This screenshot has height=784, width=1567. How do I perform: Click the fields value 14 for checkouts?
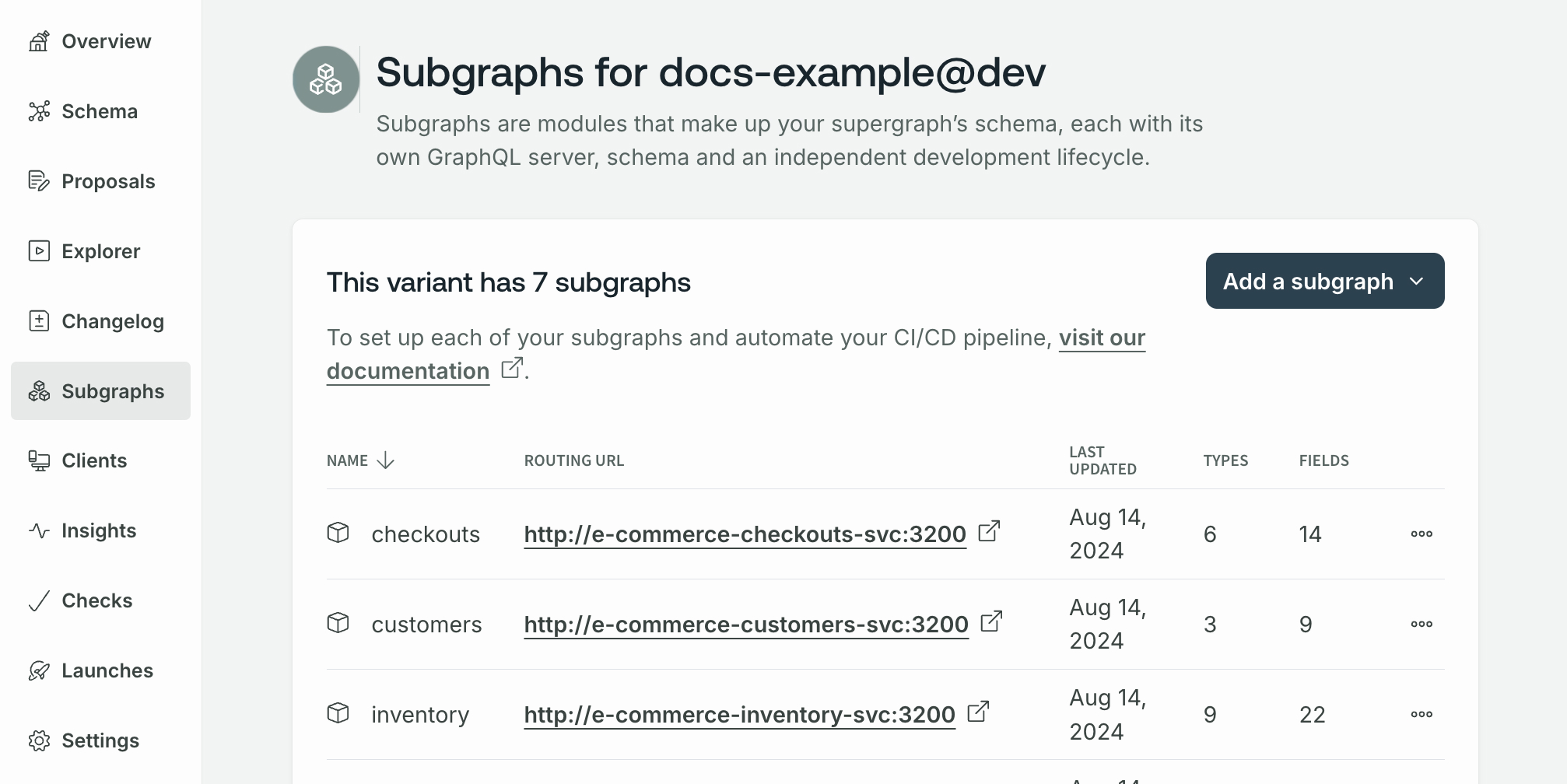coord(1310,534)
